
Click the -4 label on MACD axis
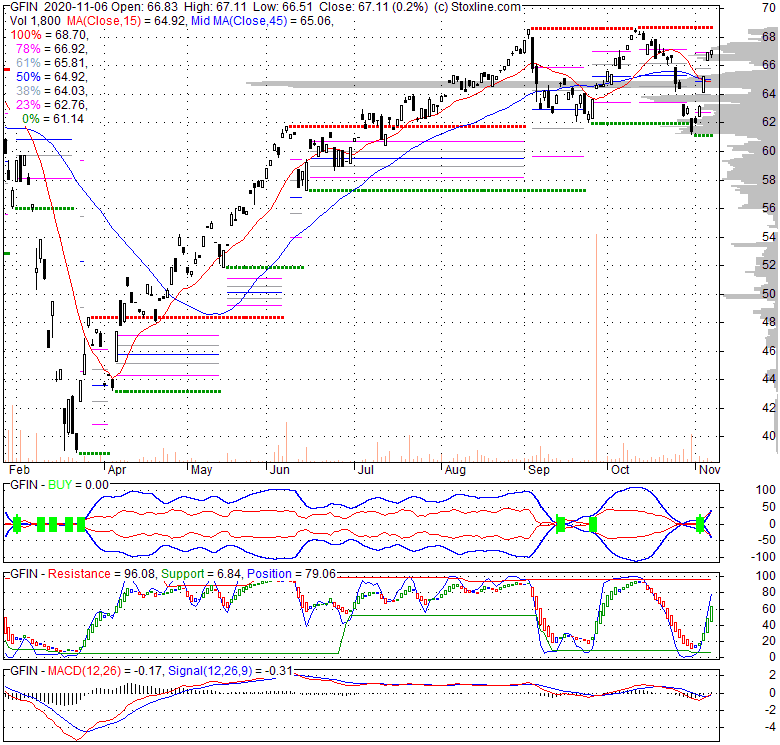[x=771, y=727]
